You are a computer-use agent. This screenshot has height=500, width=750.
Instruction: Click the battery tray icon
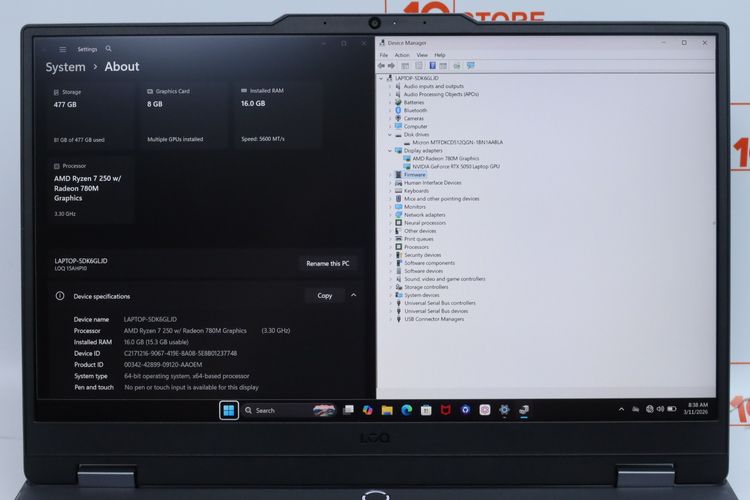pos(672,409)
